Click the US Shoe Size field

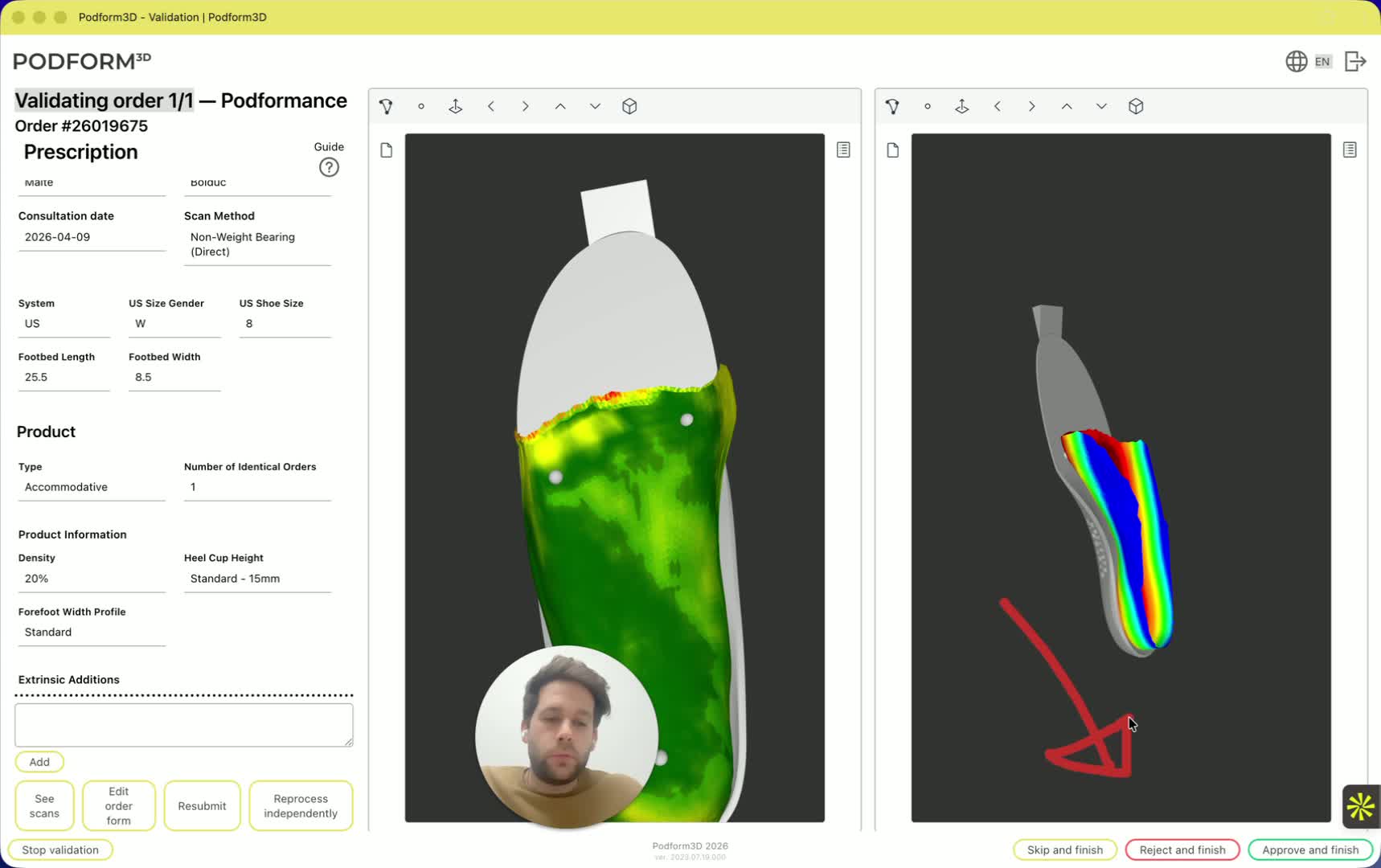[x=285, y=324]
